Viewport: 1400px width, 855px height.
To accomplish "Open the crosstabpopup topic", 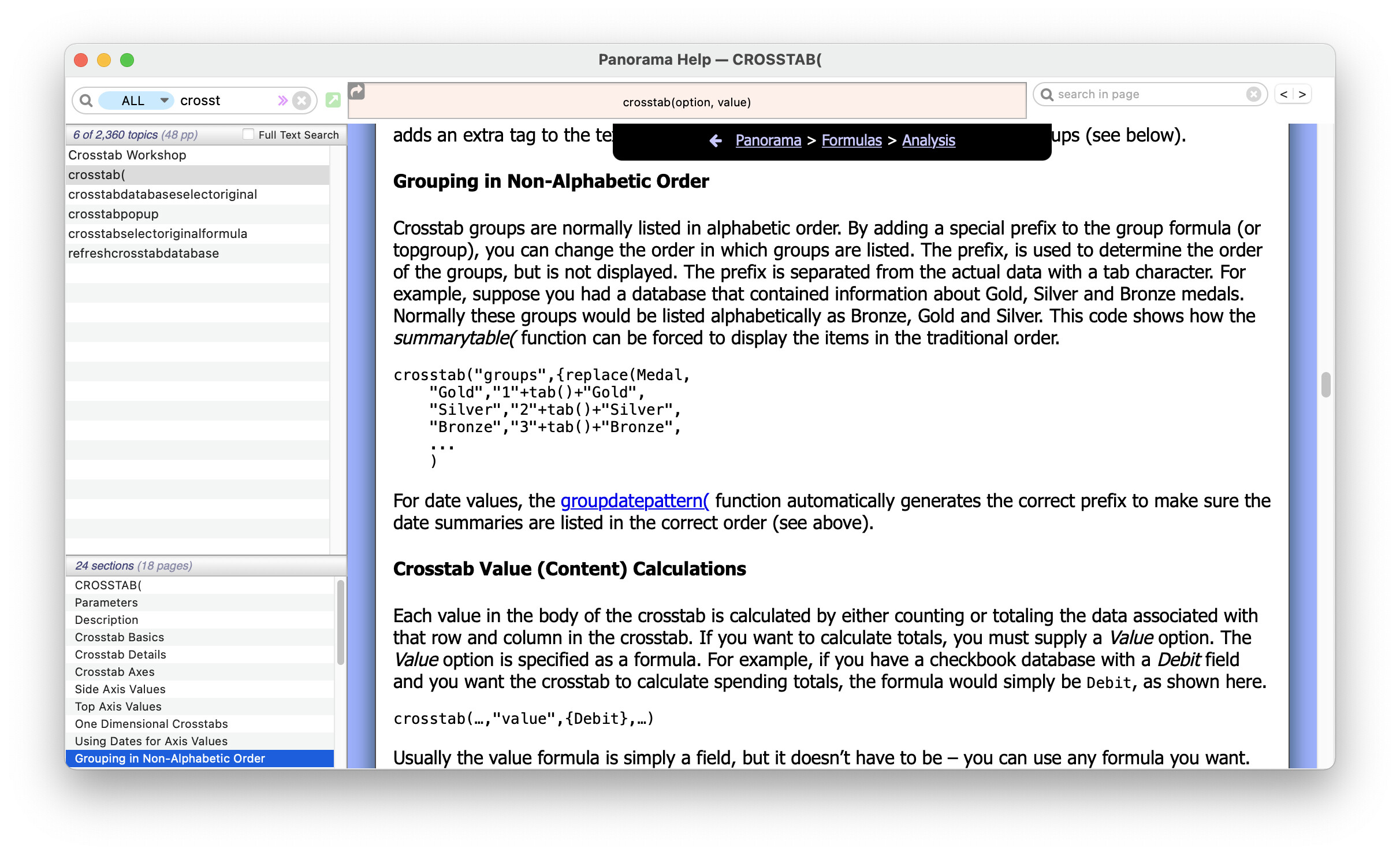I will [198, 214].
